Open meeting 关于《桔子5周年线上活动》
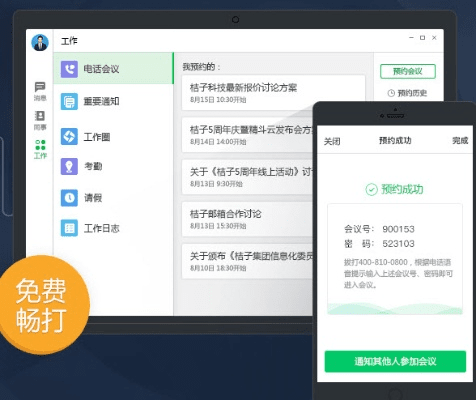Screen dimensions: 476x400 click(x=247, y=177)
